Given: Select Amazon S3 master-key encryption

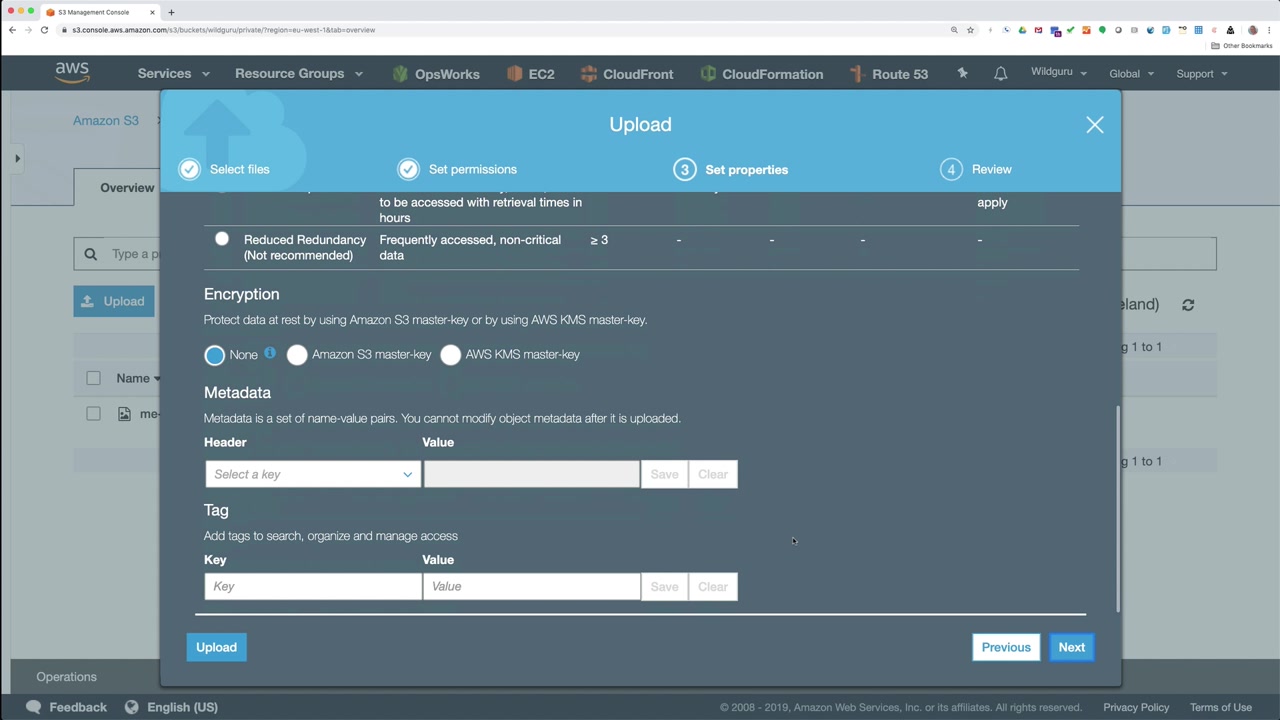Looking at the screenshot, I should click(x=297, y=355).
